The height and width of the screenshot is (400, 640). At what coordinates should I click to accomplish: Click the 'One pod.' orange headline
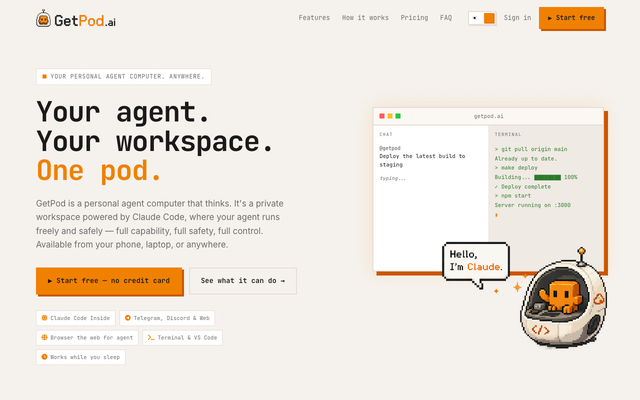point(99,170)
